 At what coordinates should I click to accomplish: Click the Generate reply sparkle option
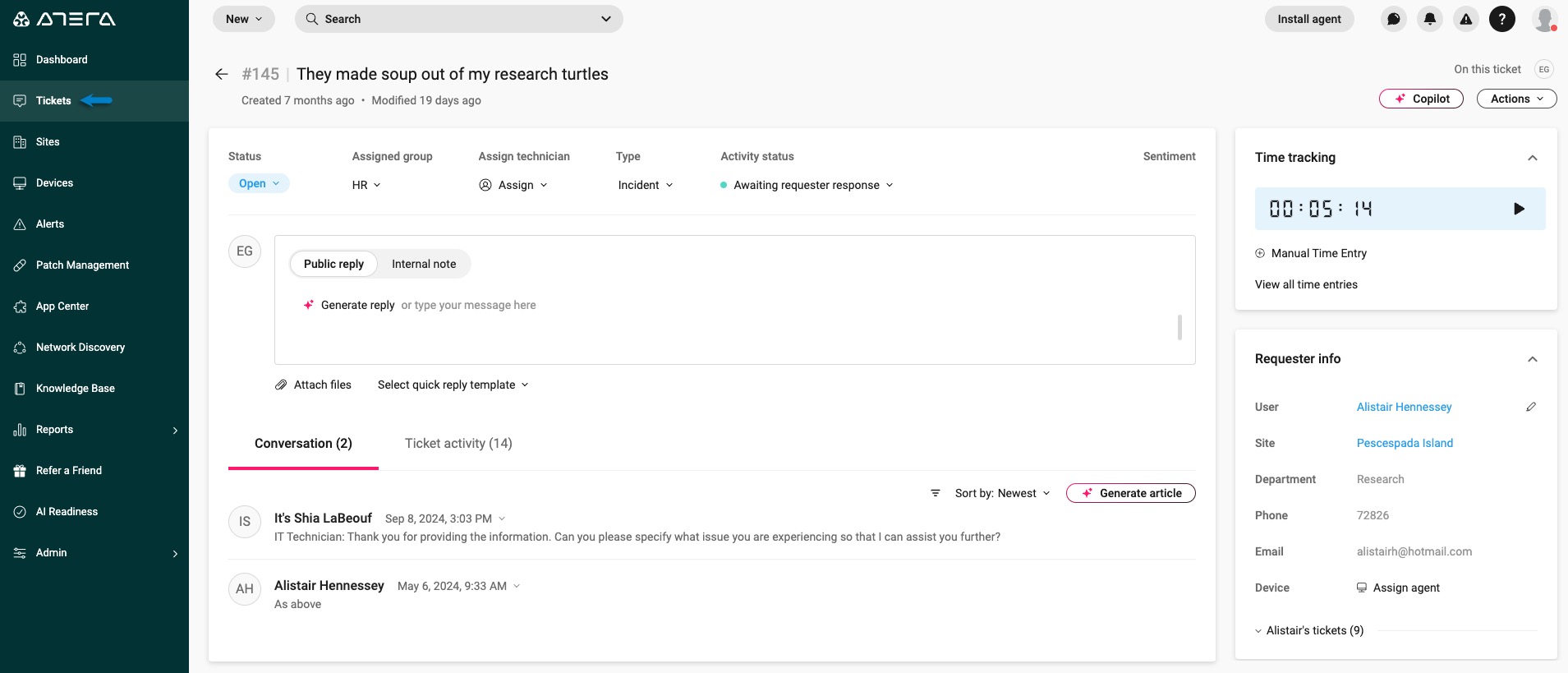pyautogui.click(x=349, y=305)
